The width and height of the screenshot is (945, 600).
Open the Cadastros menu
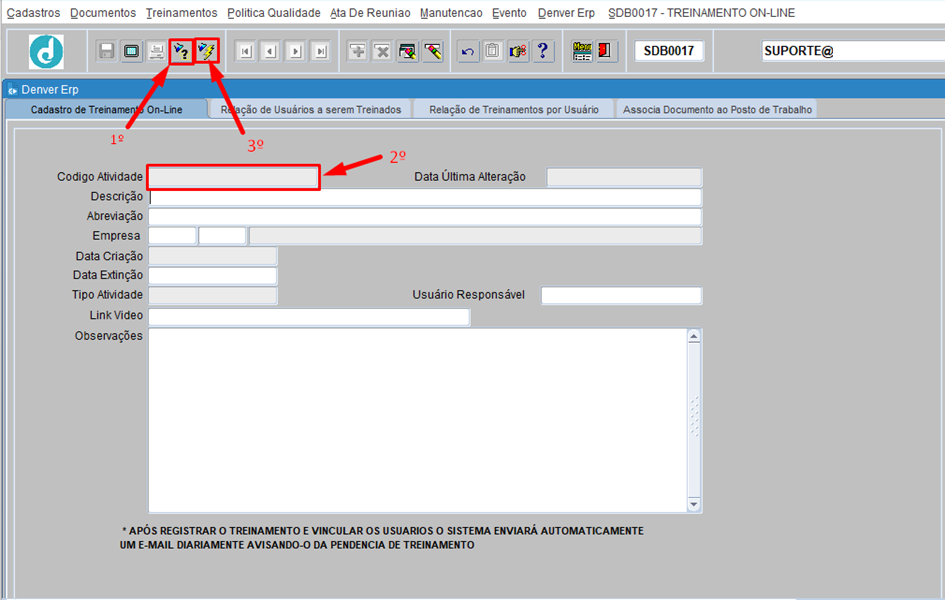tap(33, 13)
